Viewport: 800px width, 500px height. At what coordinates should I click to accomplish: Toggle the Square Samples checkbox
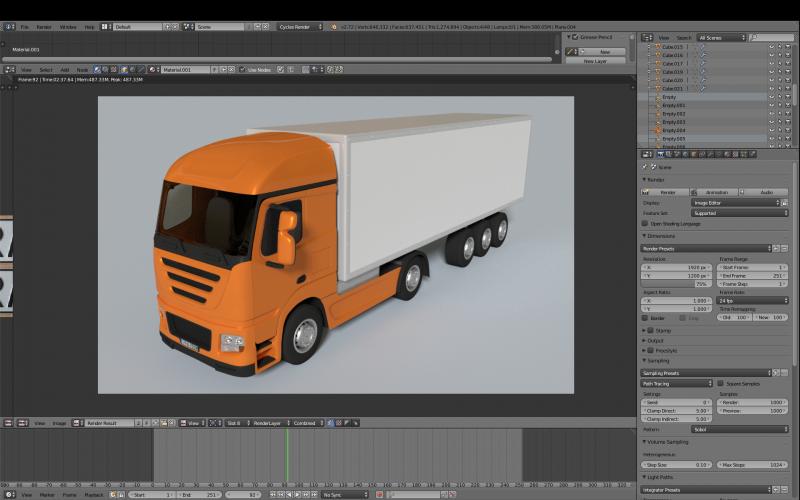point(720,384)
